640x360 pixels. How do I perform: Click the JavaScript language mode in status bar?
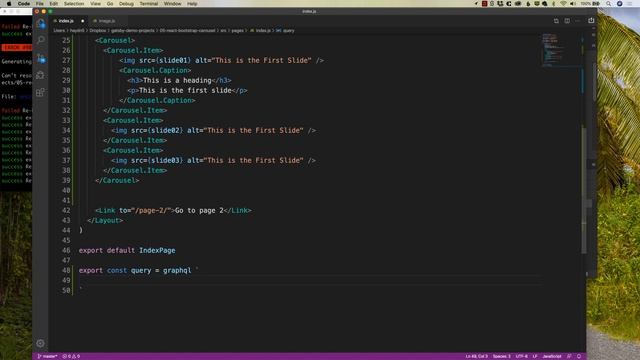(x=551, y=356)
